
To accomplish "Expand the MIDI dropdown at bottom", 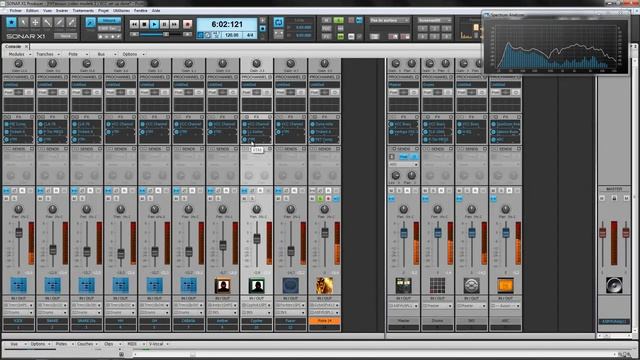I will [x=136, y=344].
